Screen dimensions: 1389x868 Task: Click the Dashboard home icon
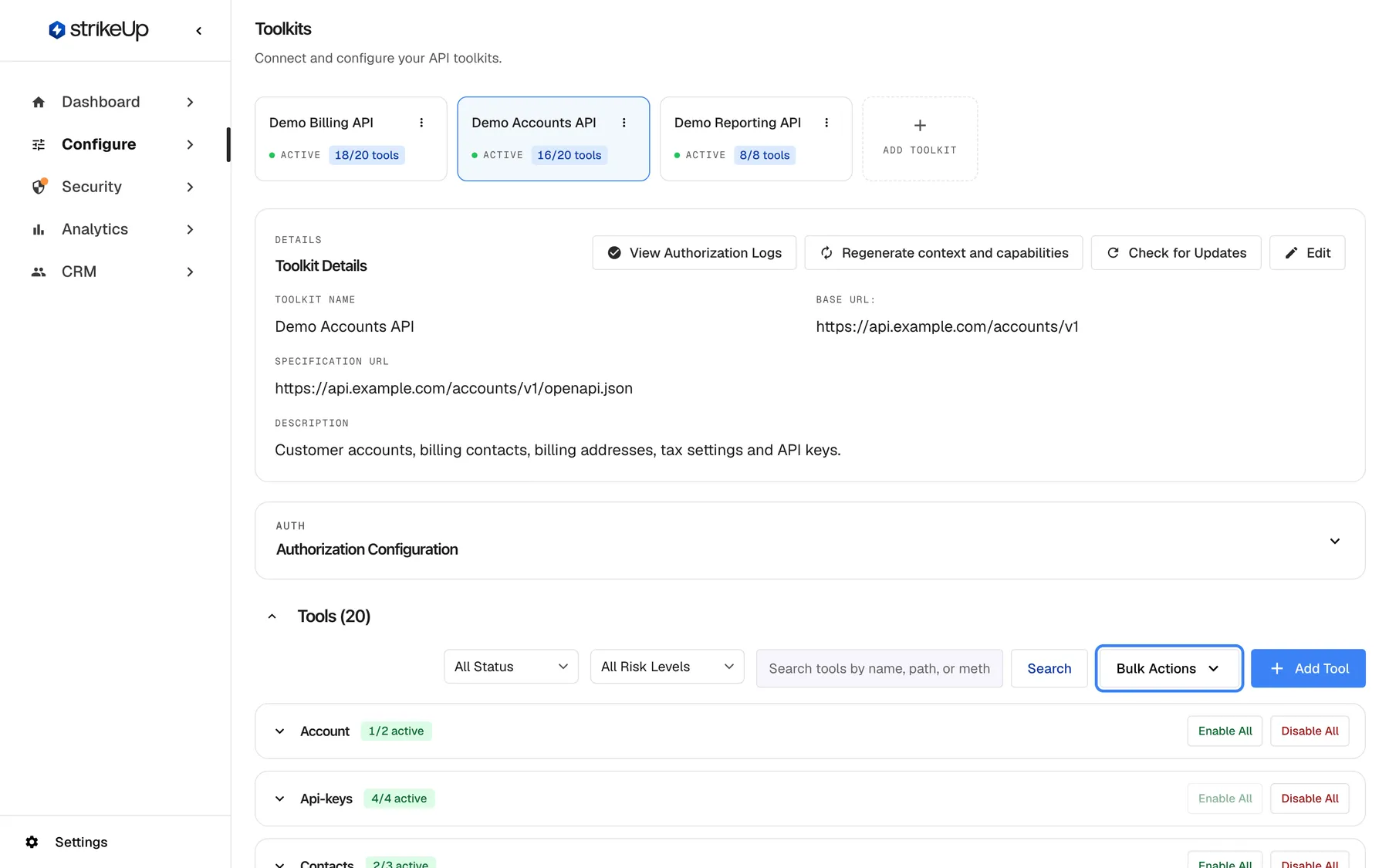[39, 102]
